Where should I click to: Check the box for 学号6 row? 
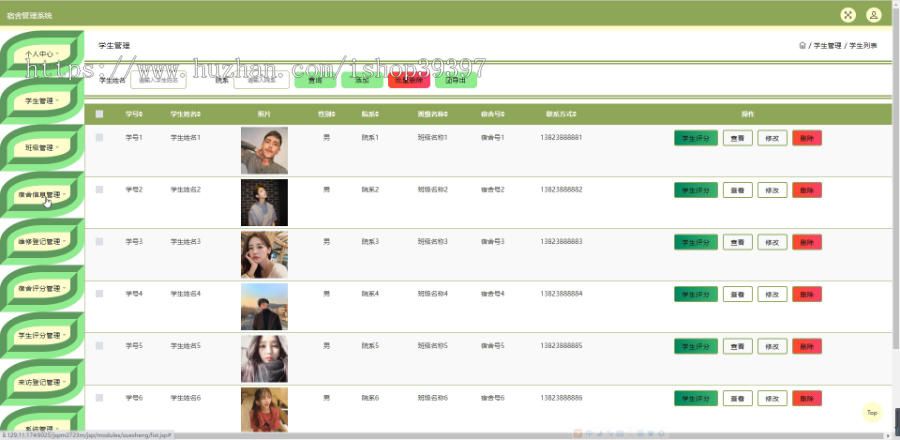99,398
